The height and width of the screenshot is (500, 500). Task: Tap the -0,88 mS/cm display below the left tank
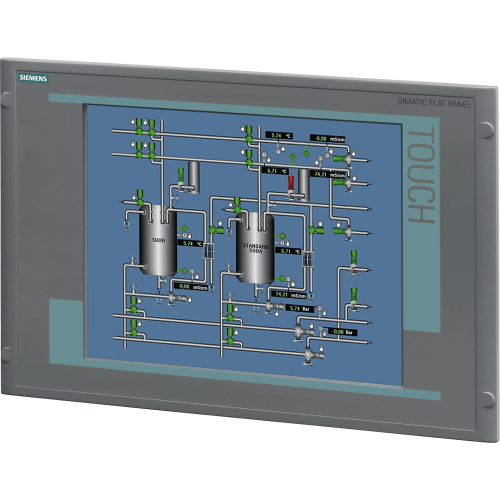point(191,287)
